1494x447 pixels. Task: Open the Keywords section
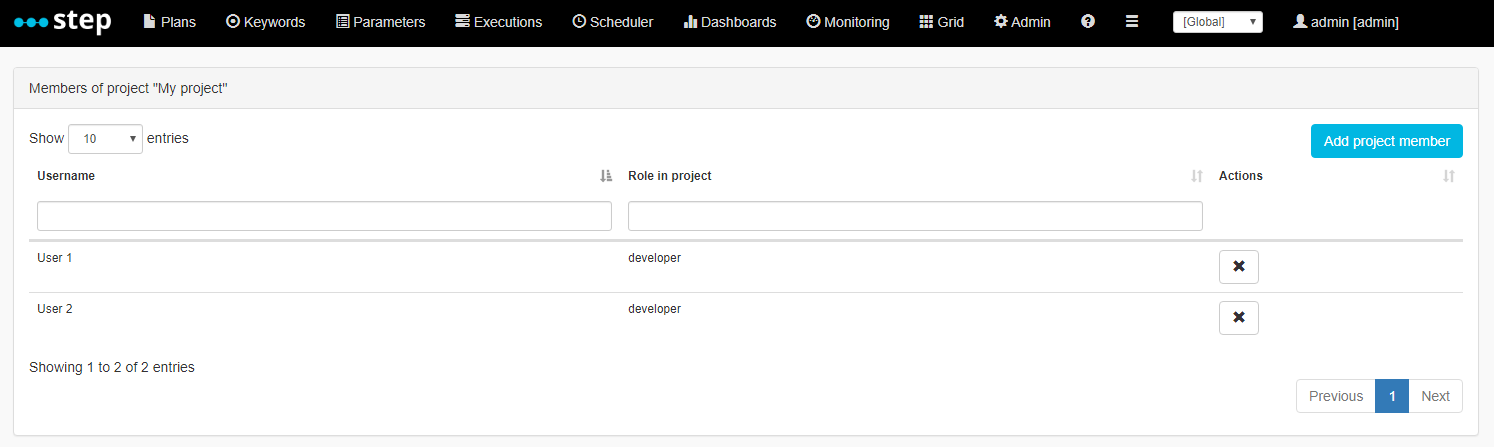click(266, 22)
